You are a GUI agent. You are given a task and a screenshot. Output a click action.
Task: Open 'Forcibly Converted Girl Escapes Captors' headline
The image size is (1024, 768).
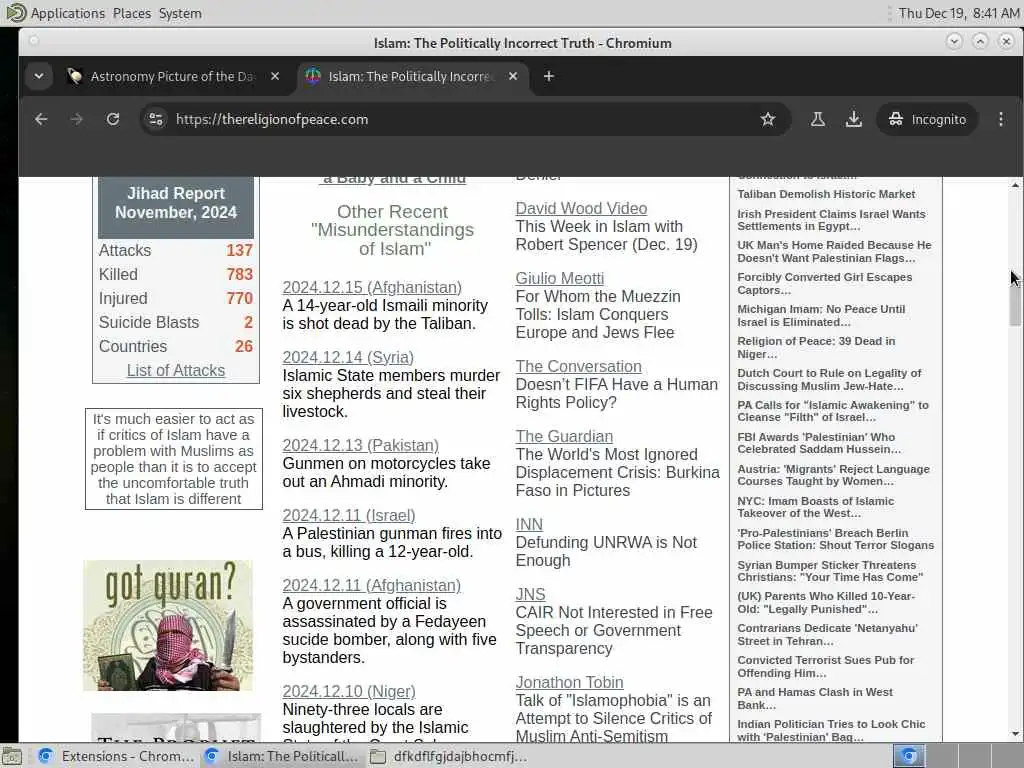(825, 283)
